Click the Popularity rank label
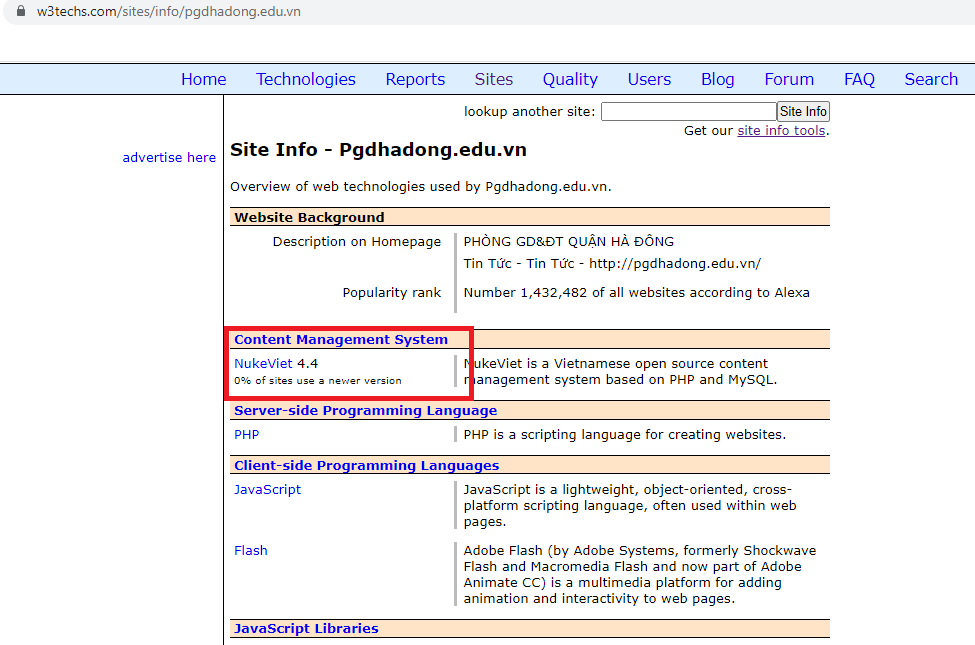Screen dimensions: 975x645 pyautogui.click(x=392, y=292)
